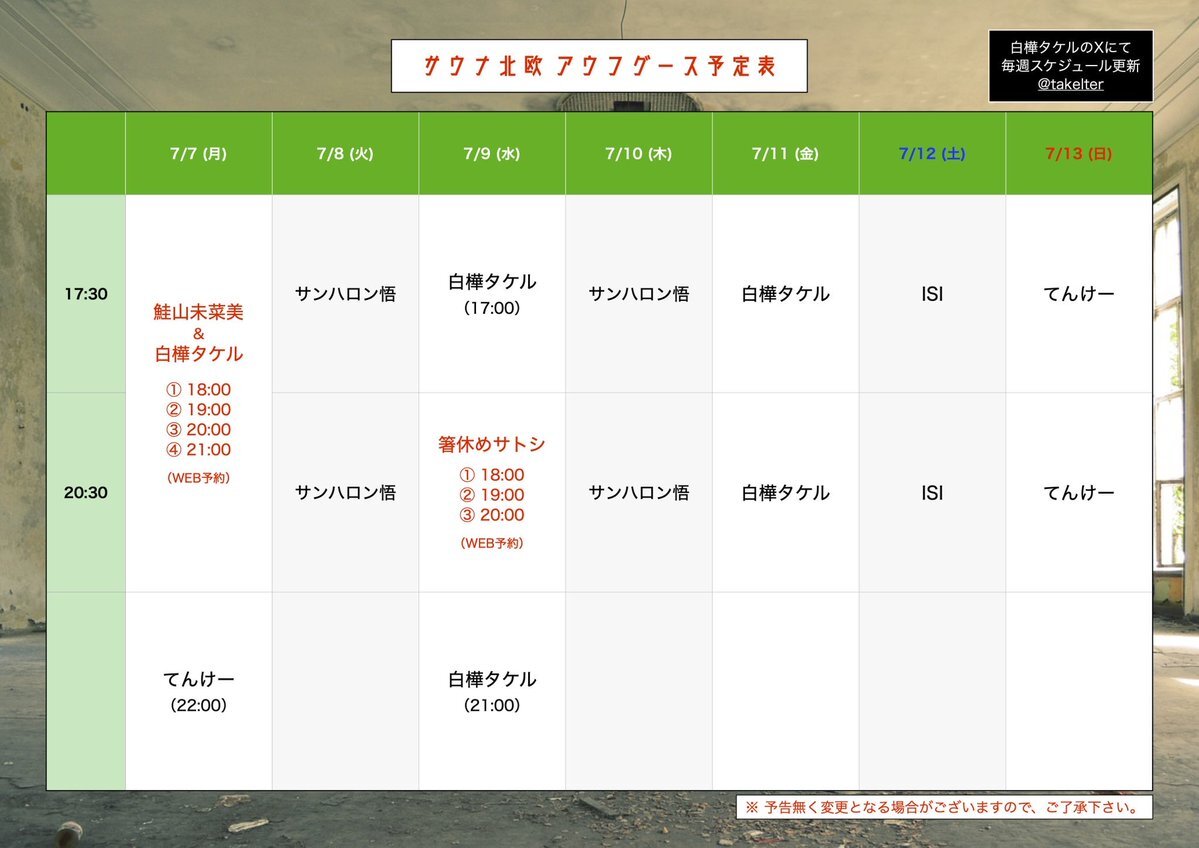Click ISI in 7/12 20:30 cell

pos(932,492)
